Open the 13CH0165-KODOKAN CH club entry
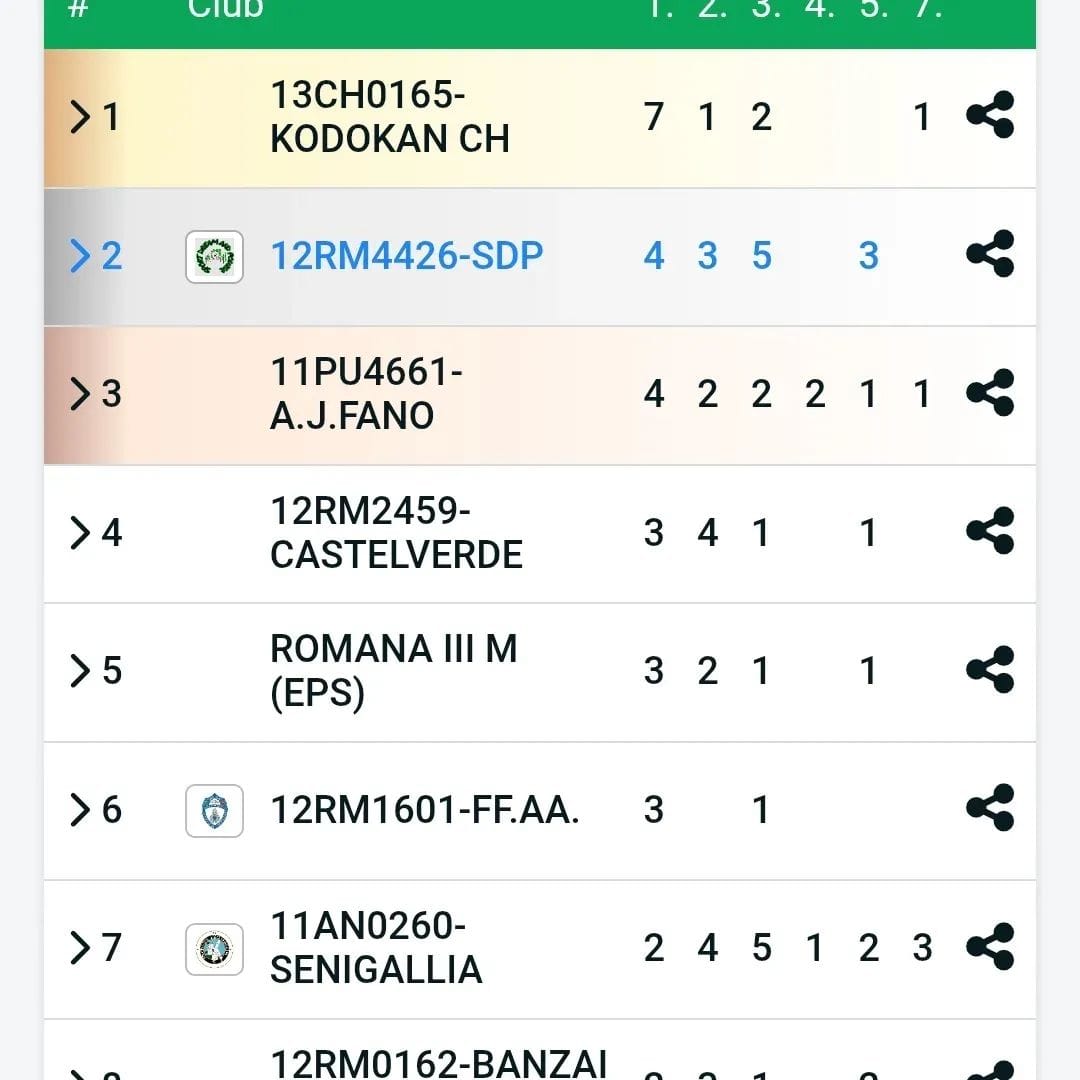The image size is (1080, 1080). (389, 117)
